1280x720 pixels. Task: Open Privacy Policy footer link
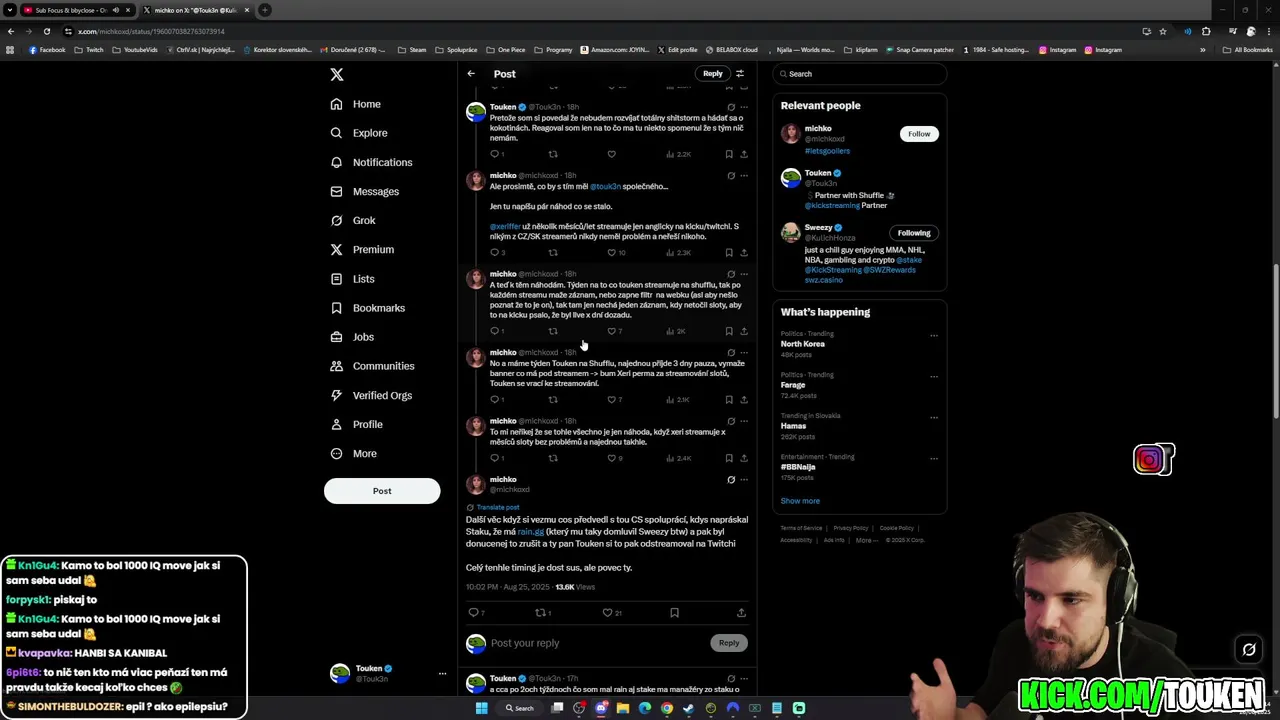tap(850, 528)
